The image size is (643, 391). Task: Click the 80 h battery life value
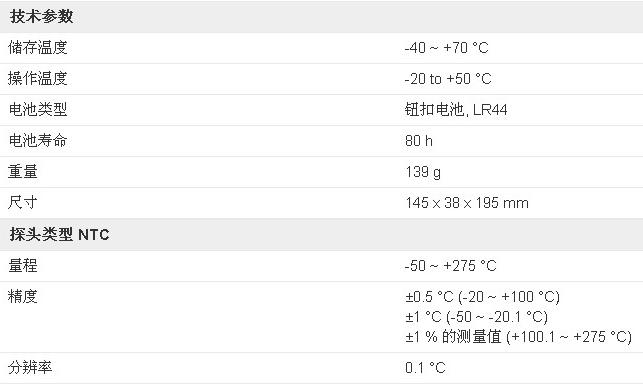(419, 141)
